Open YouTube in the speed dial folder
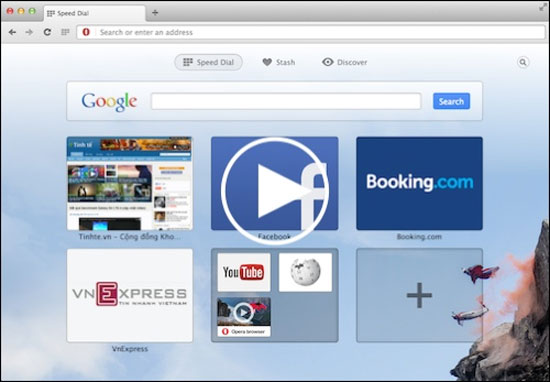The image size is (550, 382). tap(244, 272)
